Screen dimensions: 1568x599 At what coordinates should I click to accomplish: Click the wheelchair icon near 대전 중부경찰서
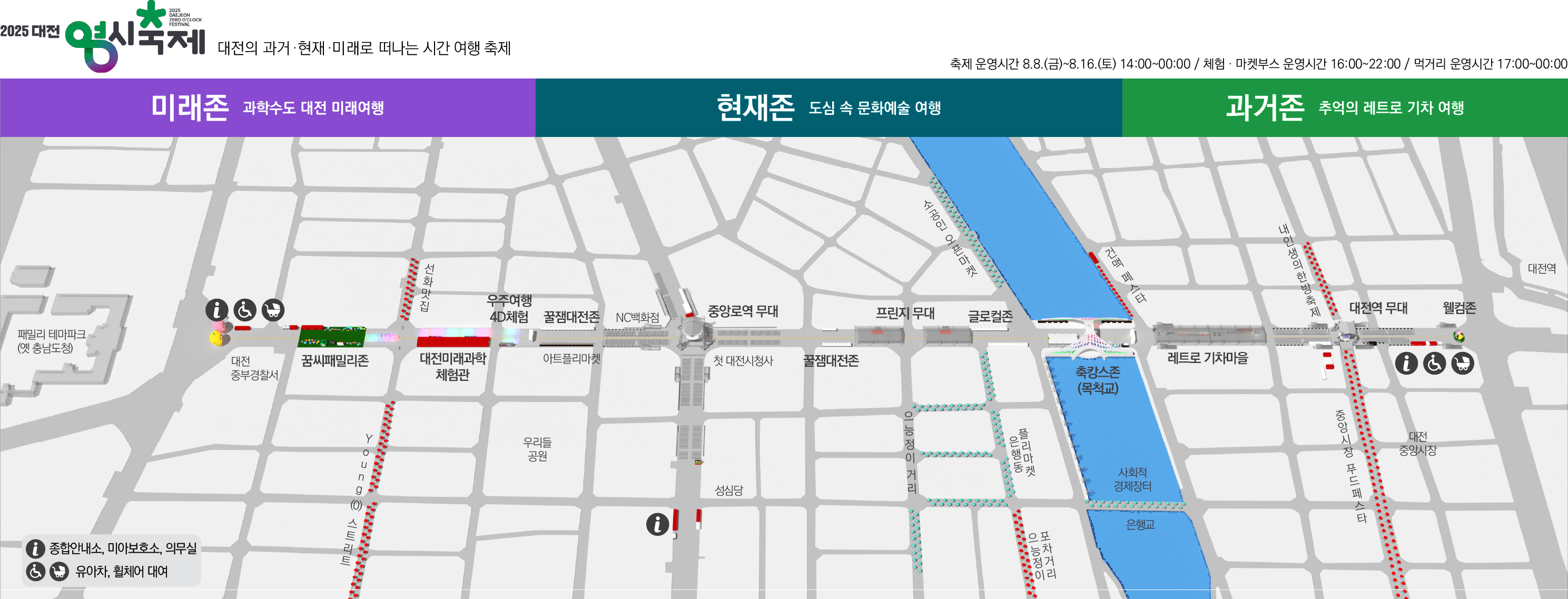click(245, 310)
